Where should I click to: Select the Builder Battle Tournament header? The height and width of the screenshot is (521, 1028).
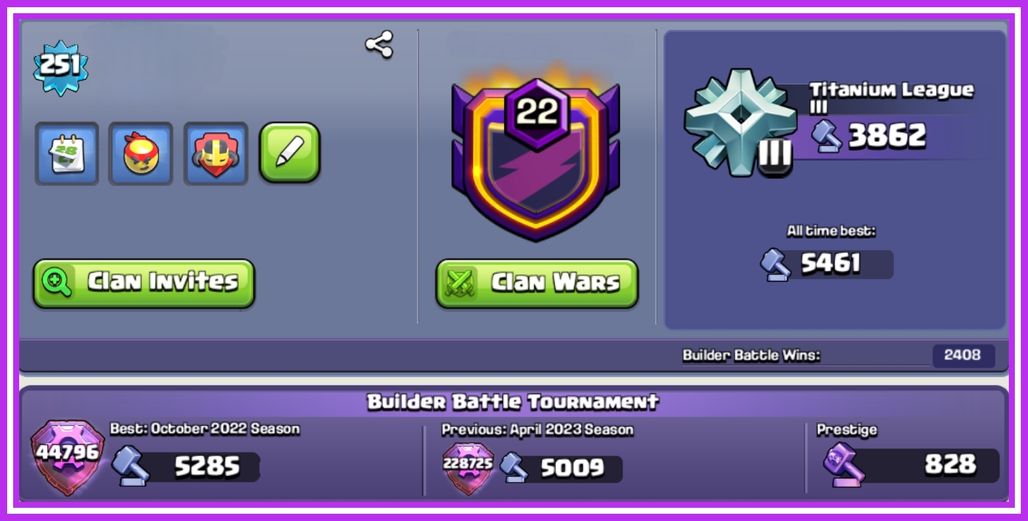[x=513, y=401]
